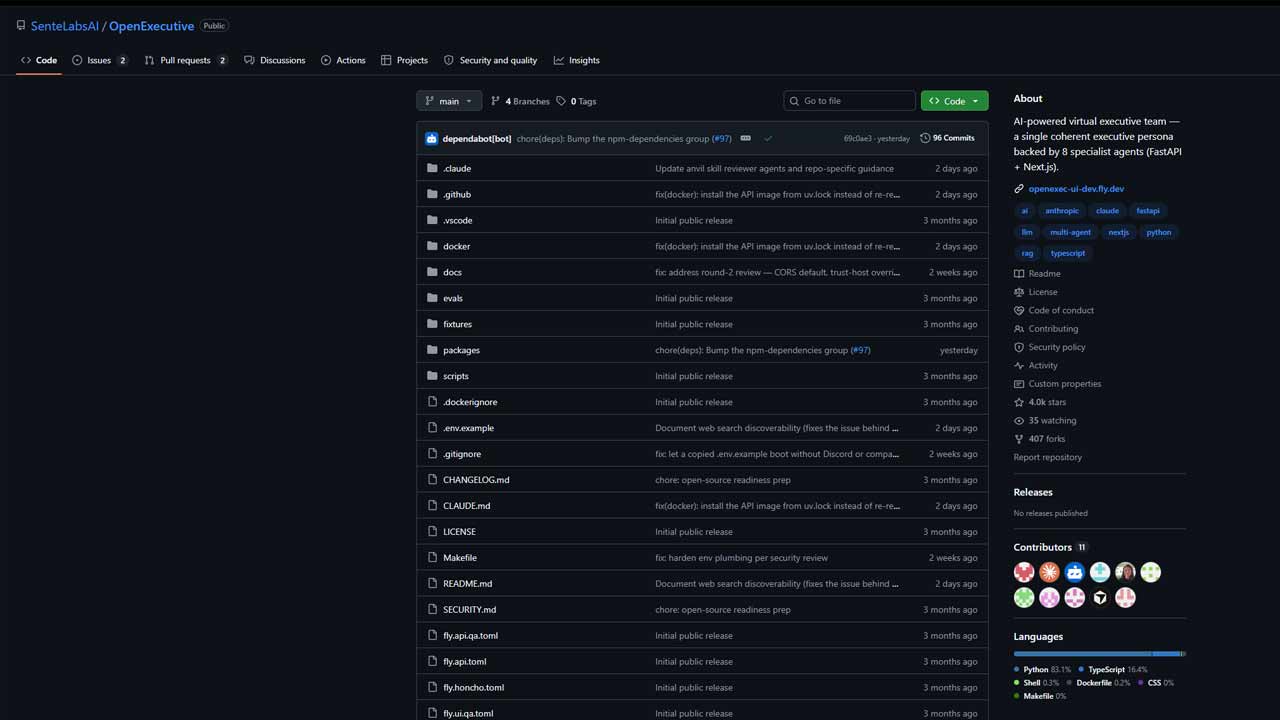Open the SECURITY.md file

coord(470,610)
